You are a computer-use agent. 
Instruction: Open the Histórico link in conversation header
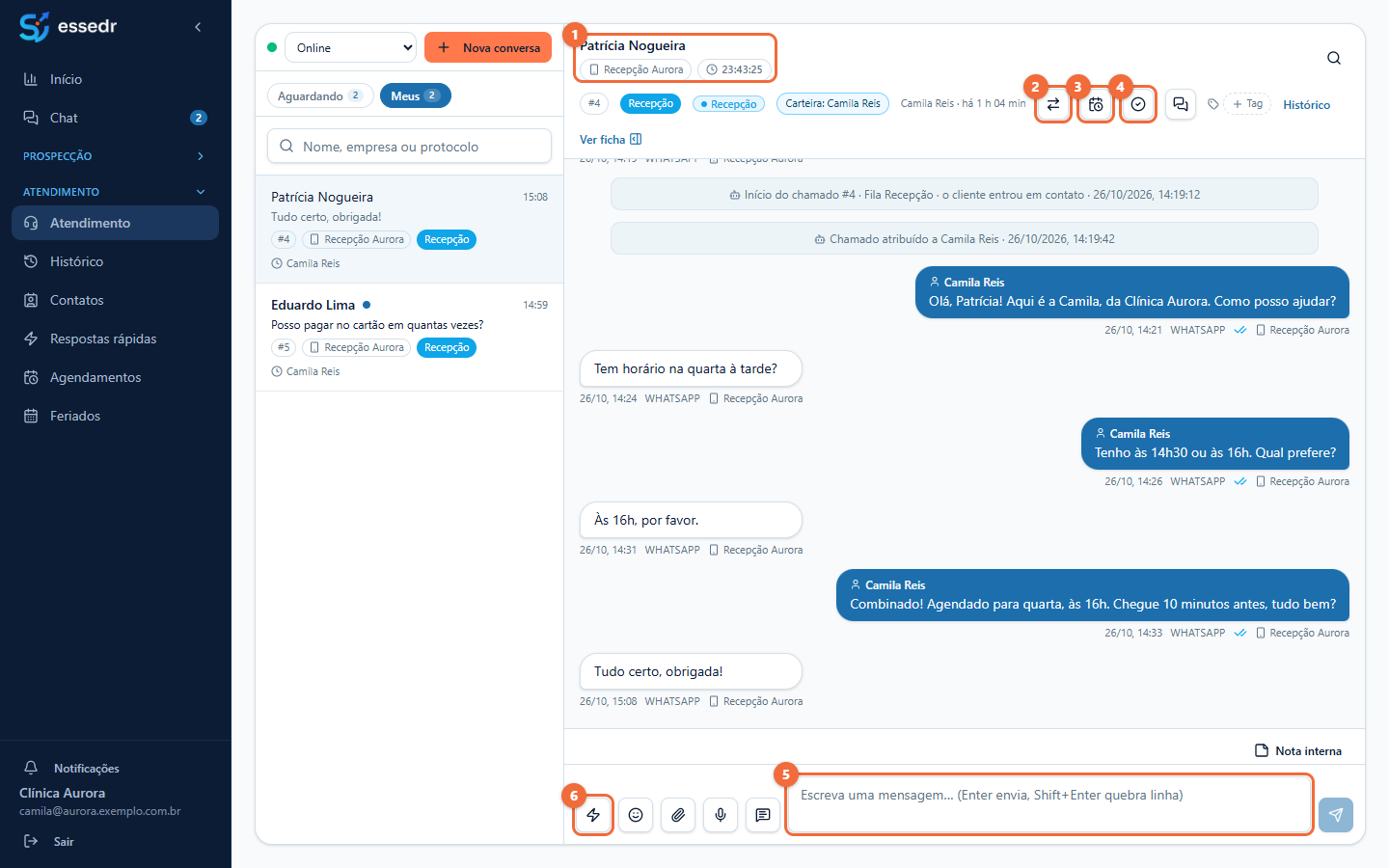[1307, 105]
